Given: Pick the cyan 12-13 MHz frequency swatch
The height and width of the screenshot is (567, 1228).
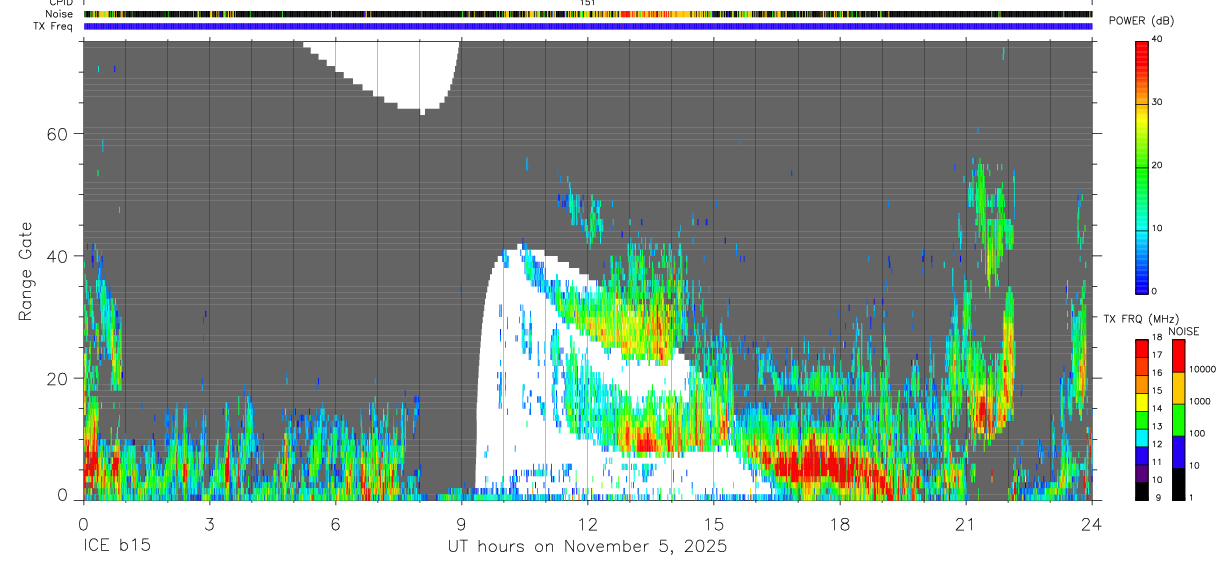Looking at the screenshot, I should click(1142, 438).
